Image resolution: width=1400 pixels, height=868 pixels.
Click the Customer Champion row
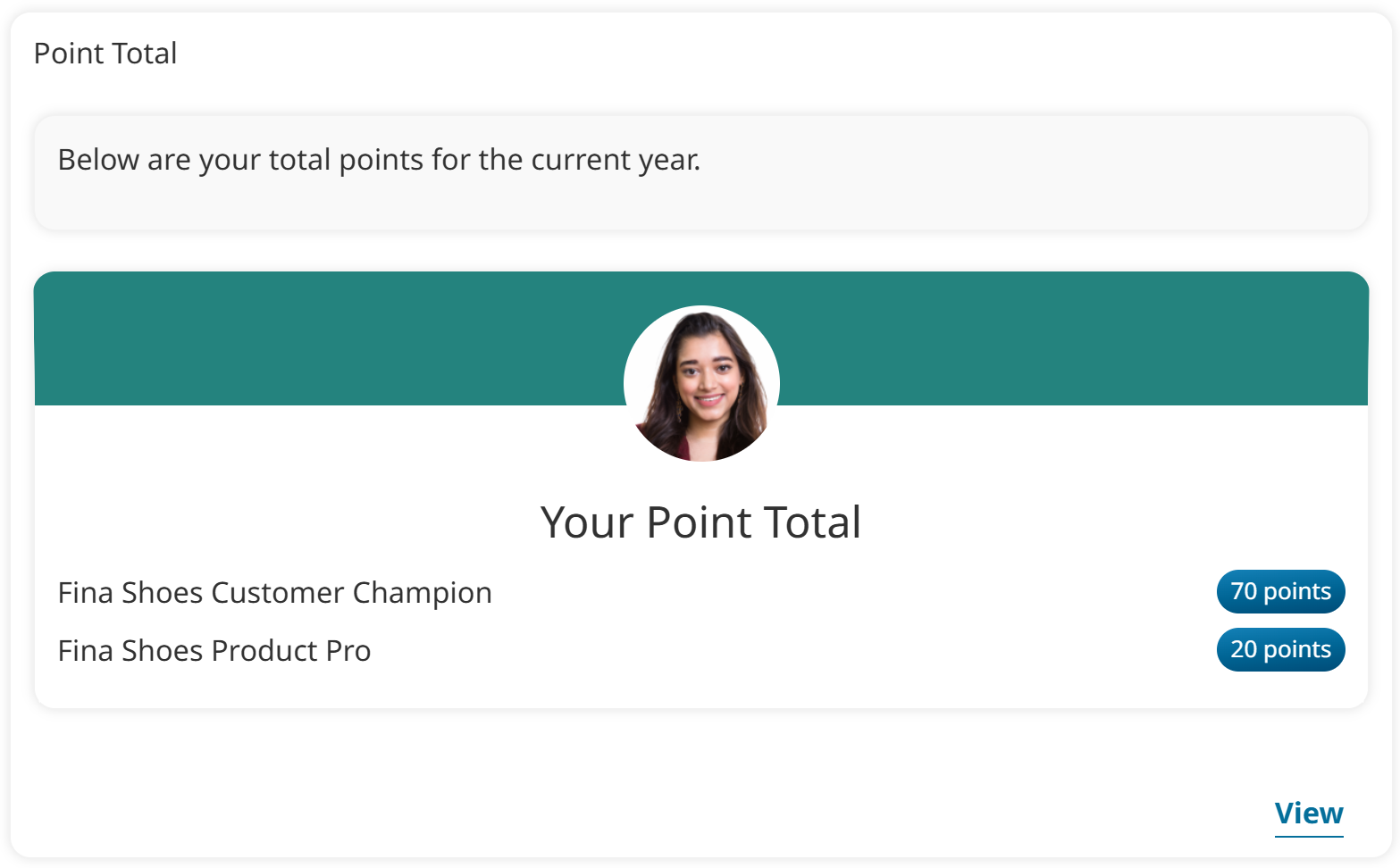(x=625, y=592)
